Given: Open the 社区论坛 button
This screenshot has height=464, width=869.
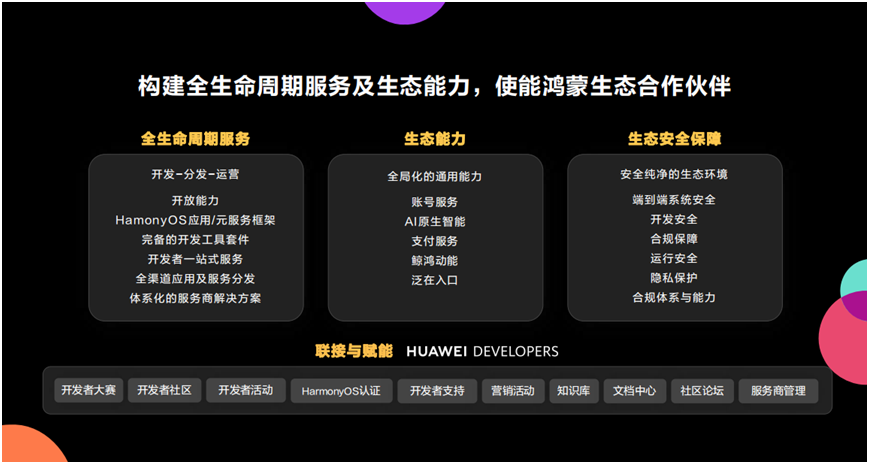Looking at the screenshot, I should [702, 391].
